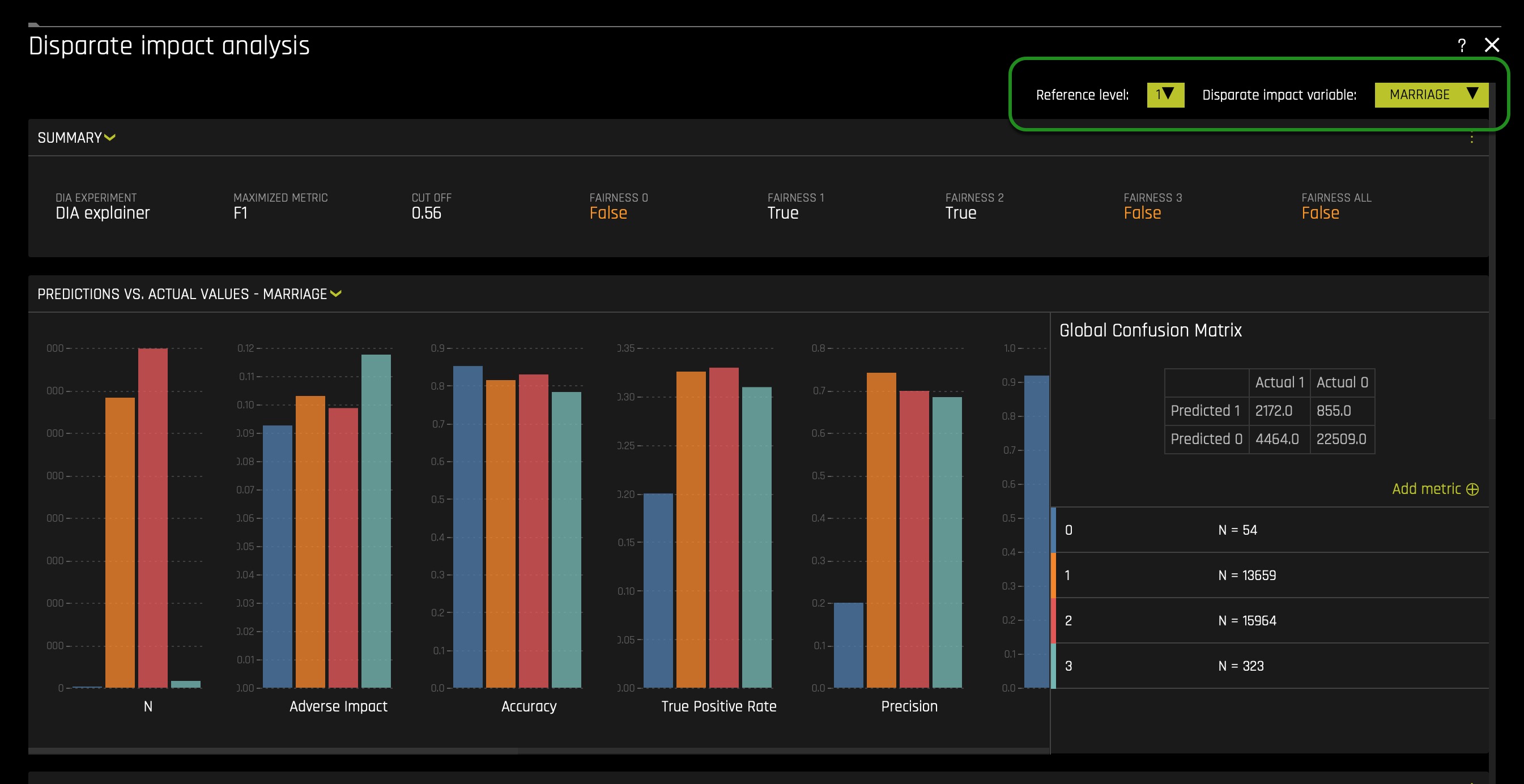The image size is (1524, 784).
Task: Click the blue bar in Adverse Impact chart
Action: point(278,557)
